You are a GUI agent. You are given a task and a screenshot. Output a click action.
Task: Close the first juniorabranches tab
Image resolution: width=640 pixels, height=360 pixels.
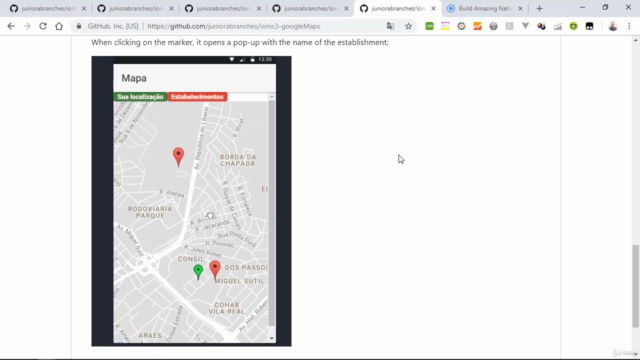(x=84, y=9)
